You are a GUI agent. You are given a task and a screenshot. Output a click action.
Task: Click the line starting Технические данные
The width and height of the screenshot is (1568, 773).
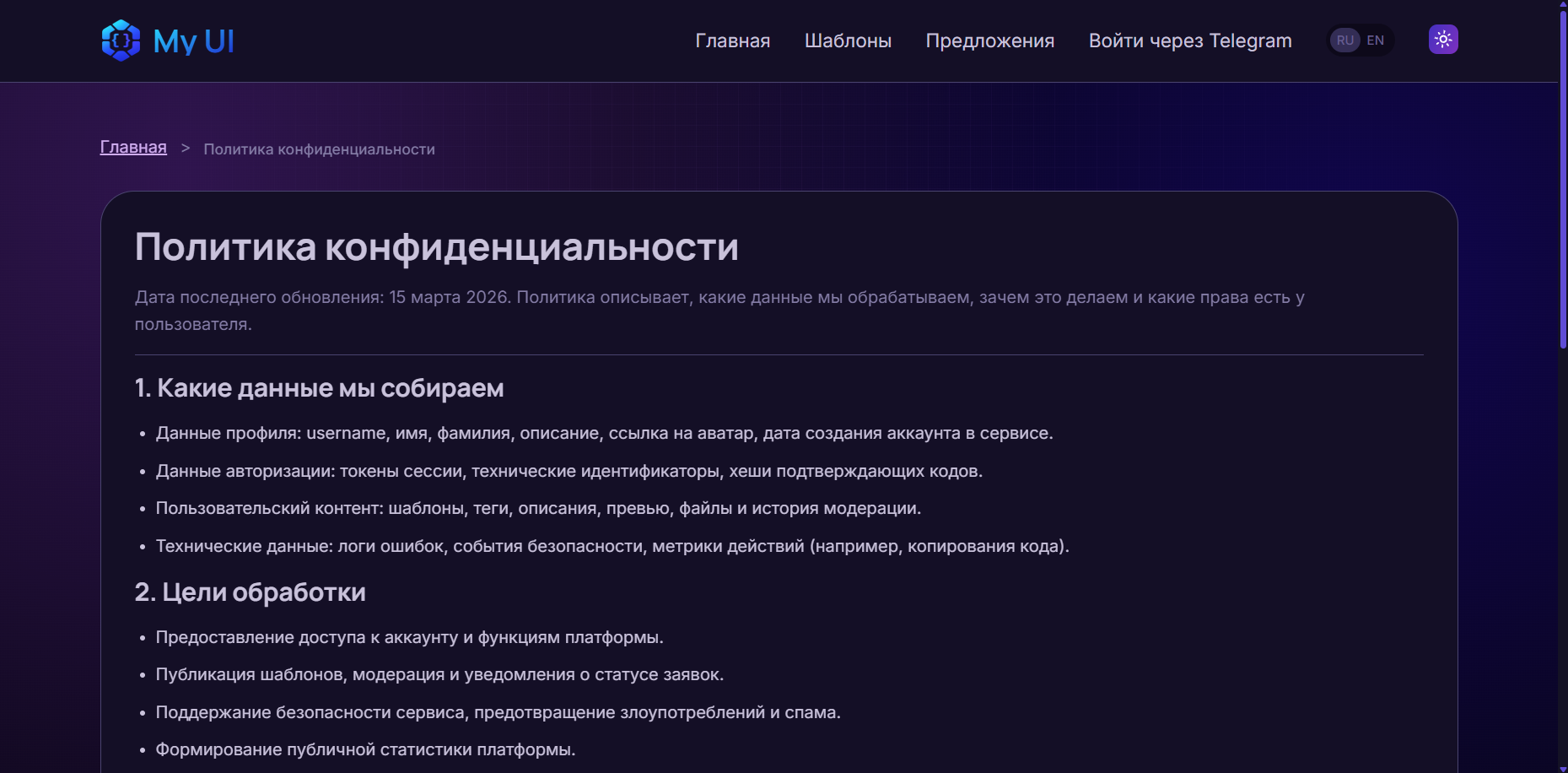pos(612,546)
